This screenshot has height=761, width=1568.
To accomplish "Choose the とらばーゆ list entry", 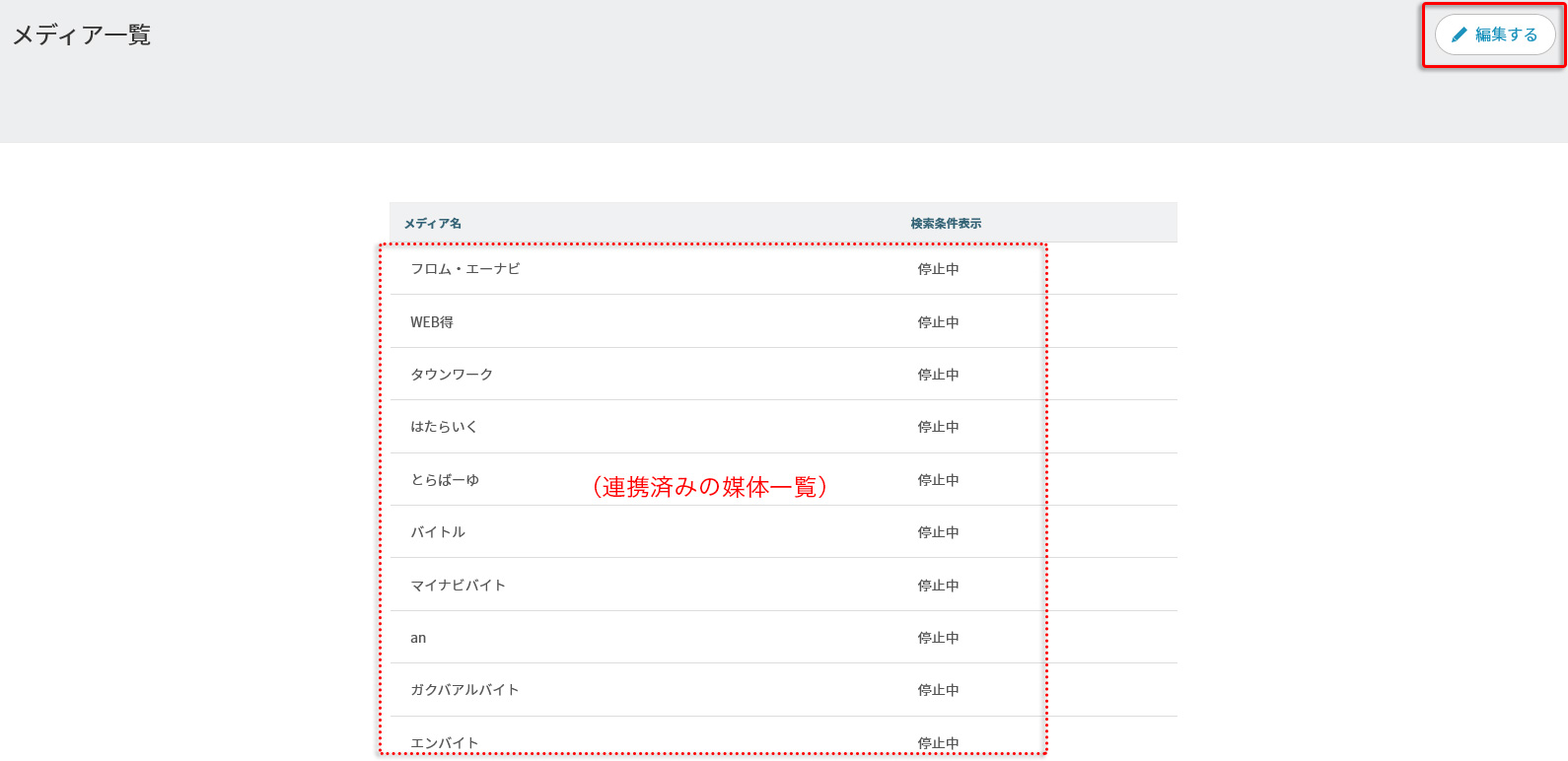I will (445, 480).
